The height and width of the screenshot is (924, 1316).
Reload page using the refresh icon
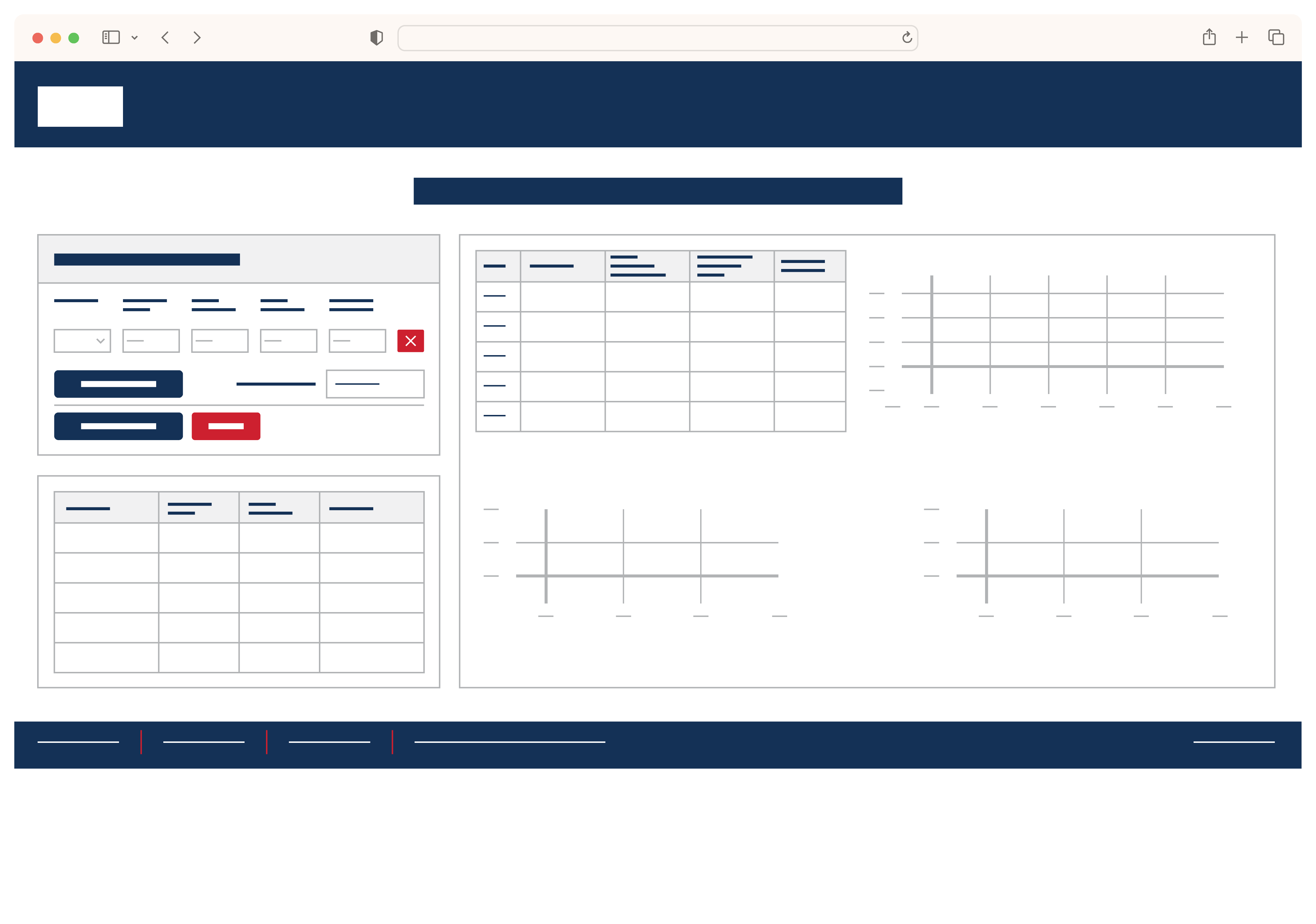tap(907, 38)
